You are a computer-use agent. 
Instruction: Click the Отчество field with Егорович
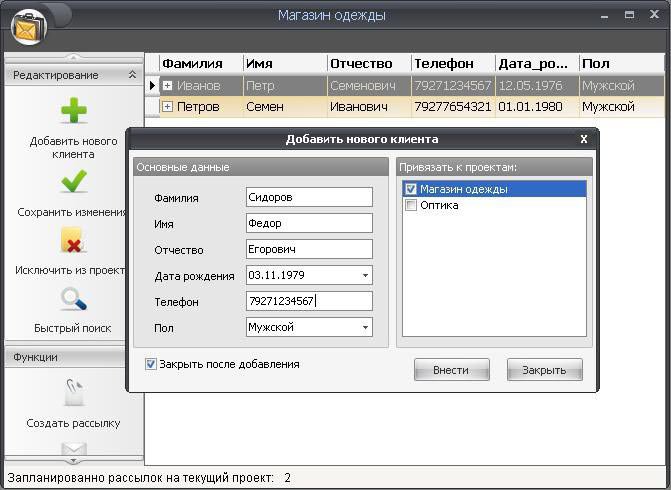click(309, 249)
